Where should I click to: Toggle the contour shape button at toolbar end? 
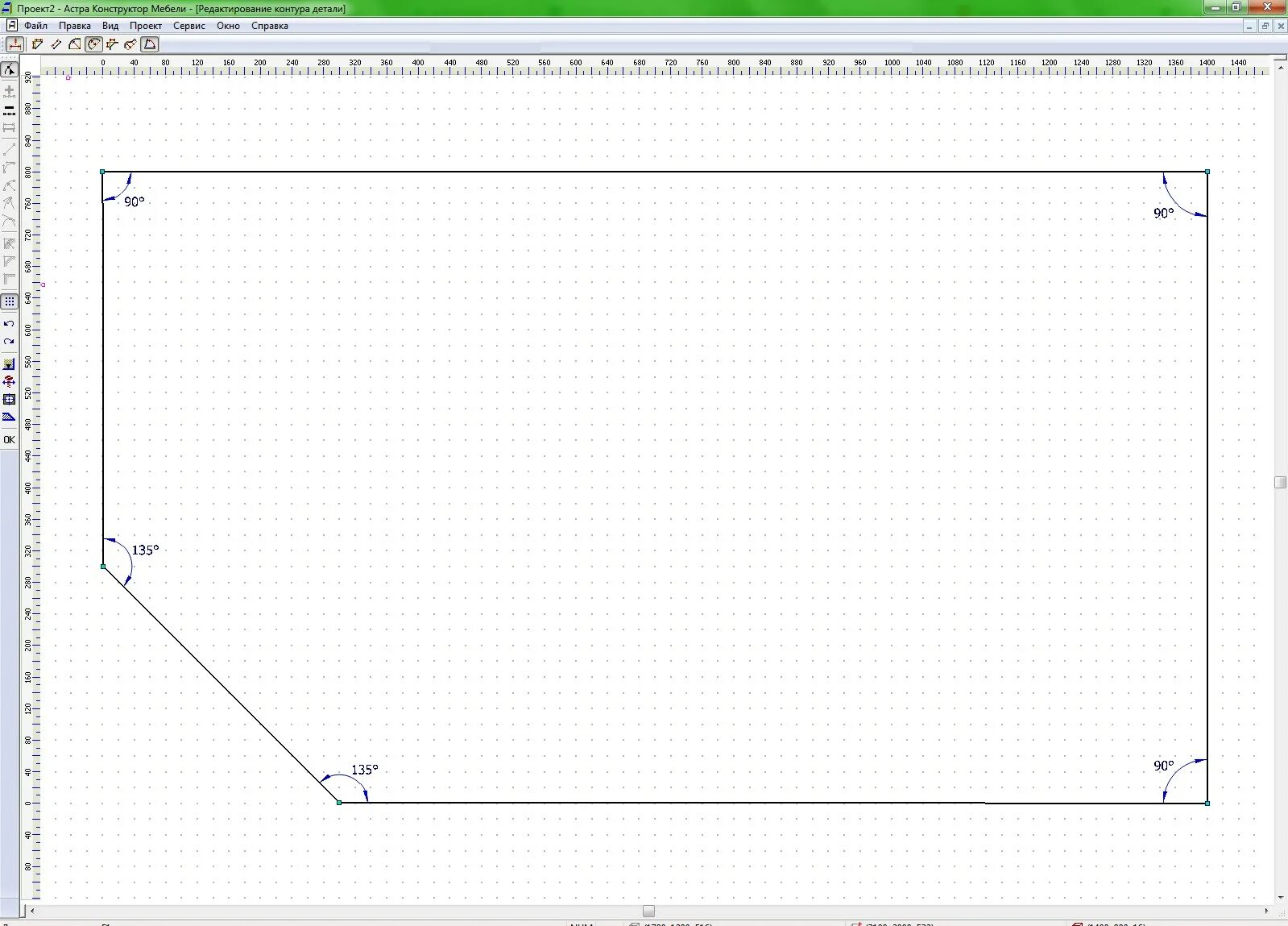pos(150,44)
